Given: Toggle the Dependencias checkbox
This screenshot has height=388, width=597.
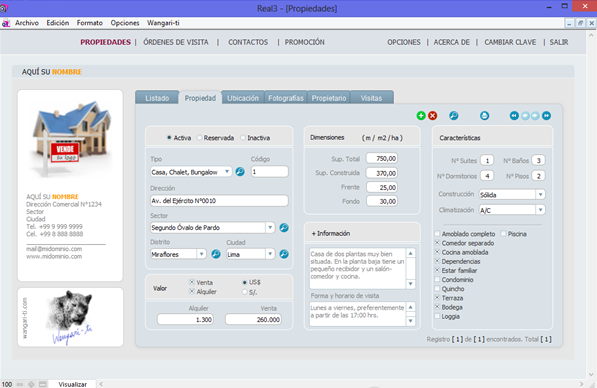Looking at the screenshot, I should click(437, 261).
